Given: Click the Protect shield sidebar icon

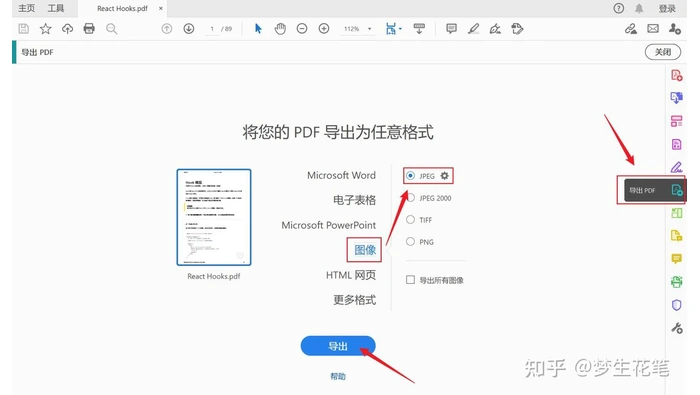Looking at the screenshot, I should click(x=677, y=305).
